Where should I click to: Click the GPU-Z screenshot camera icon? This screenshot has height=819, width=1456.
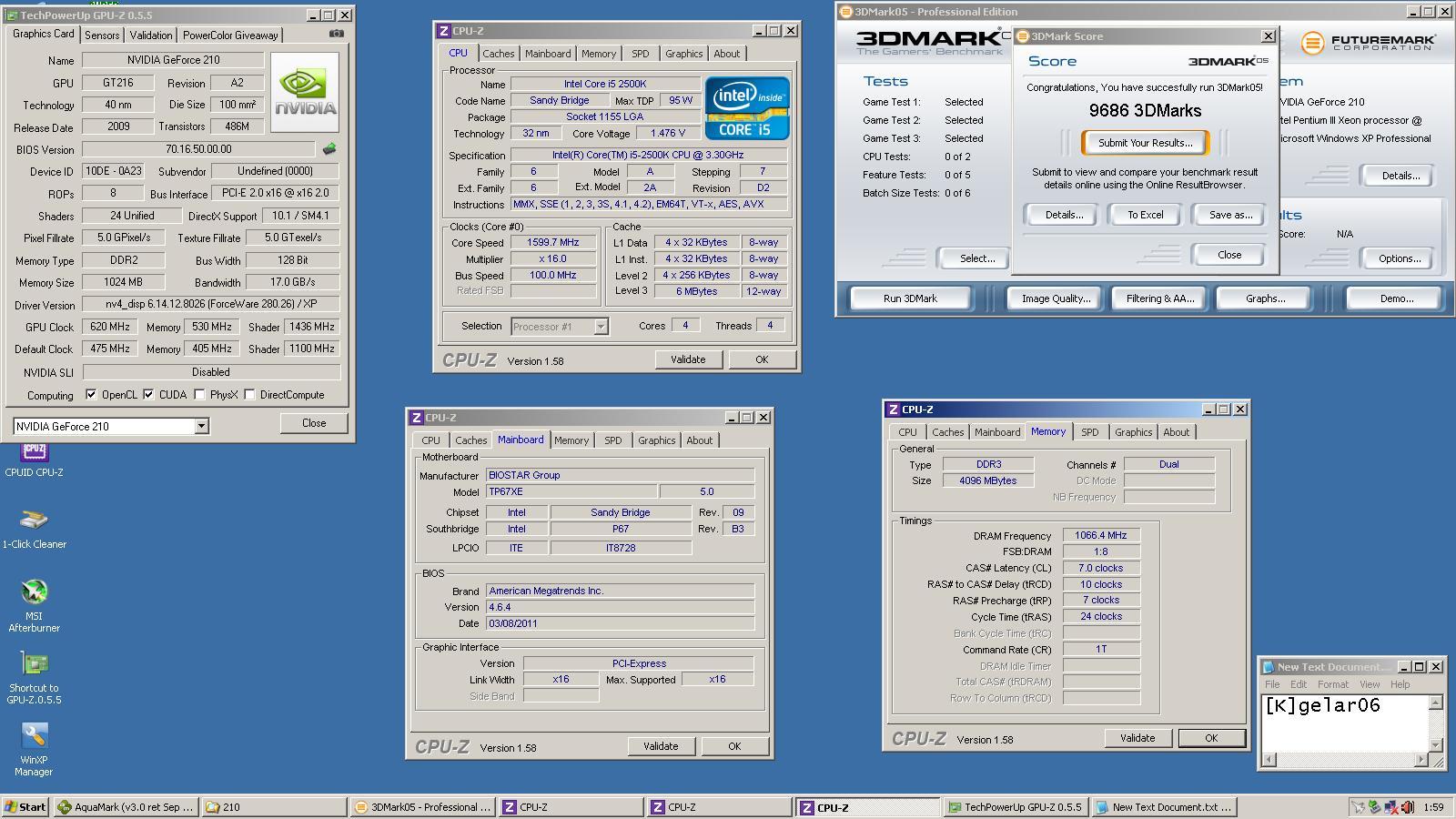[x=337, y=34]
